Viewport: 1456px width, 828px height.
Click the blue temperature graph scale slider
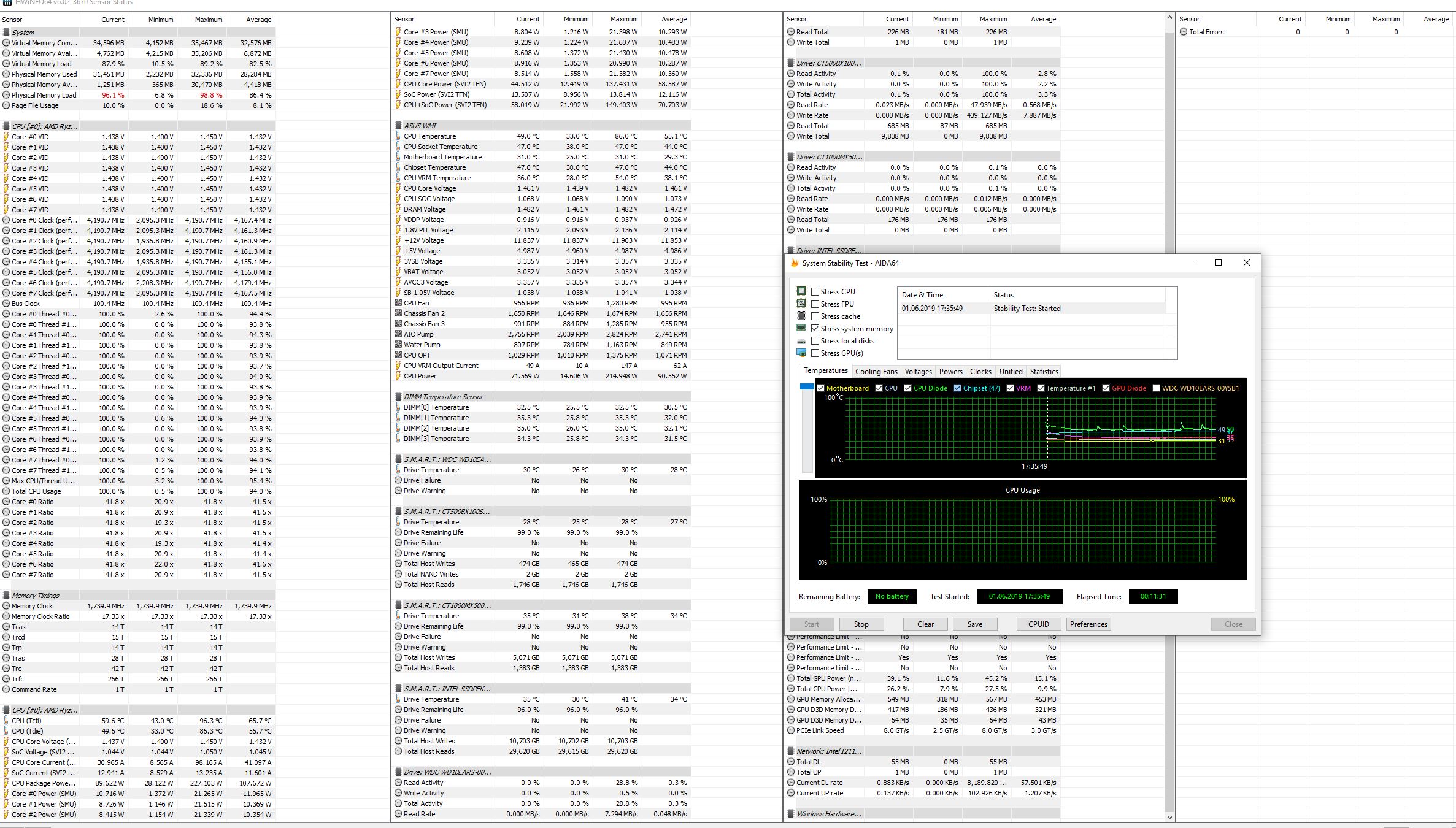tap(806, 387)
